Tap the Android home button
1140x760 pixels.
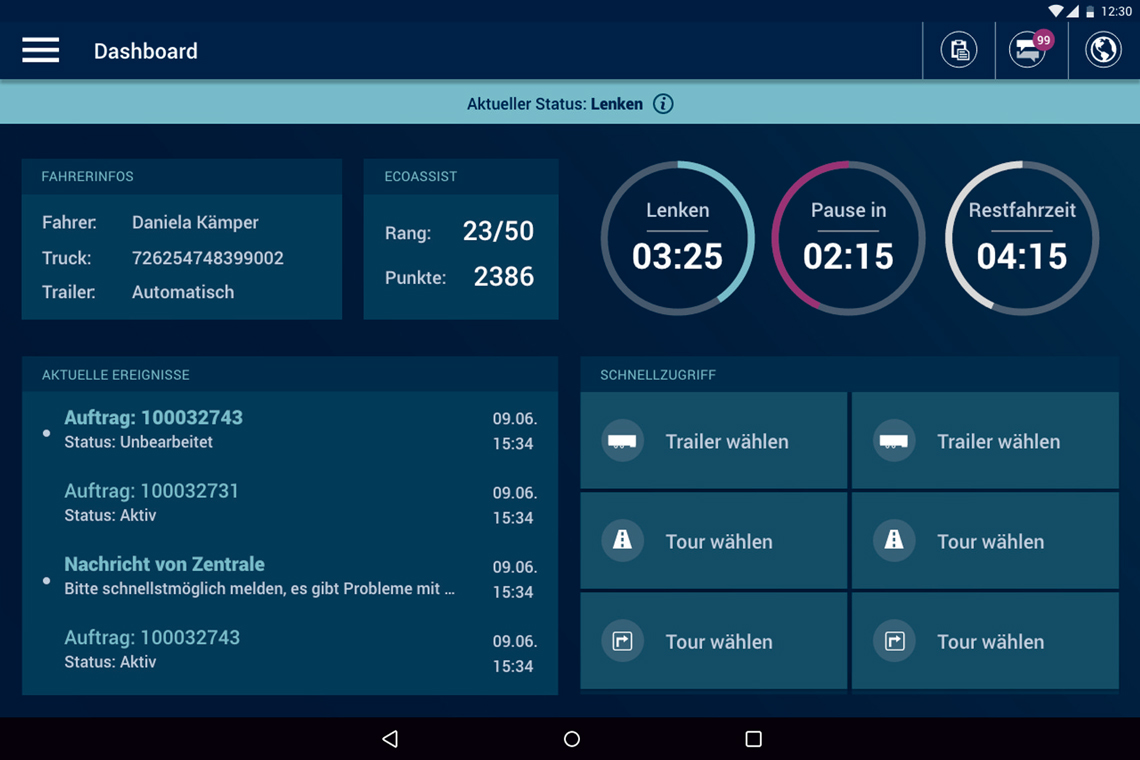click(x=572, y=739)
